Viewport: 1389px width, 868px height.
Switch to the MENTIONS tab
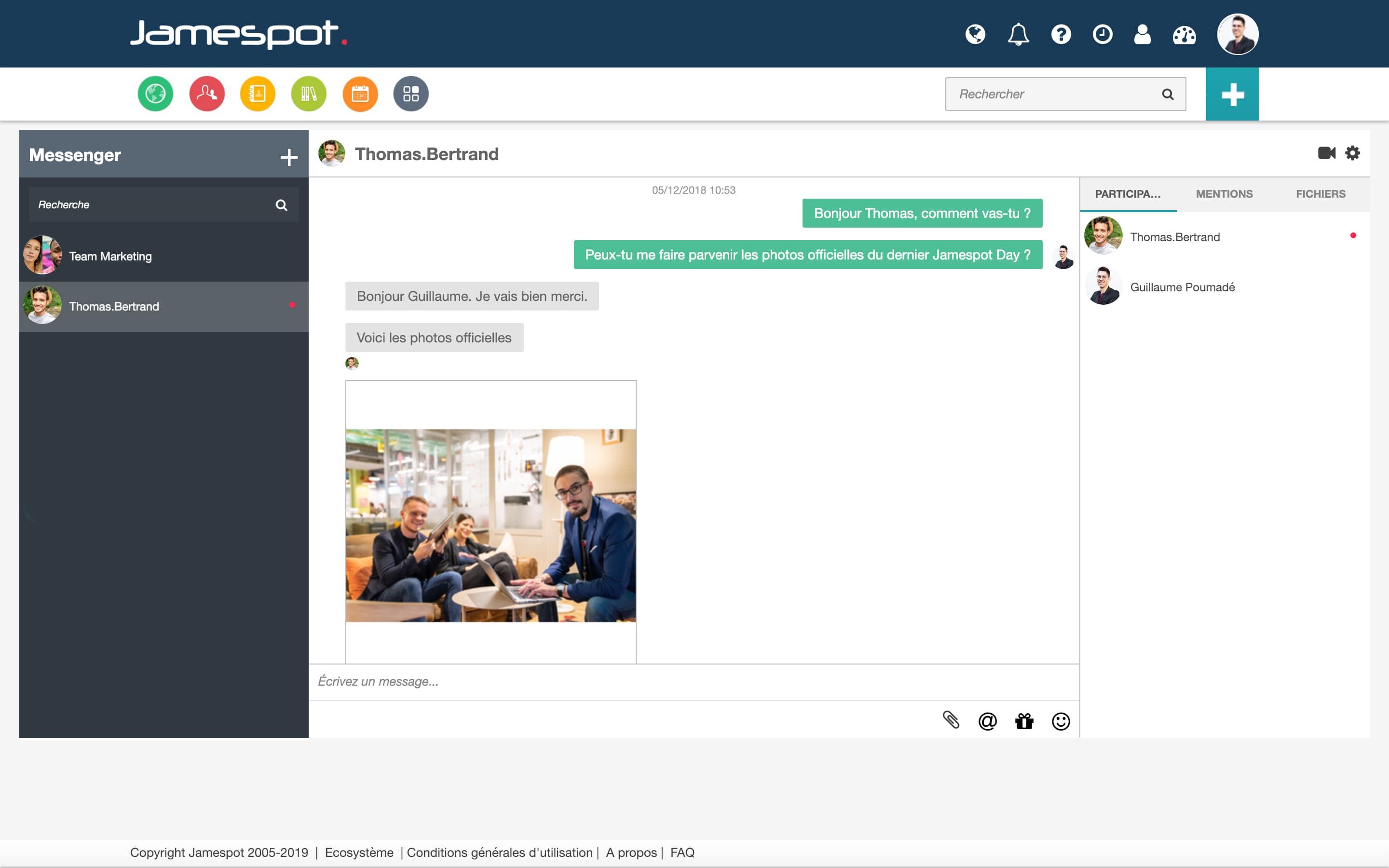[1224, 193]
